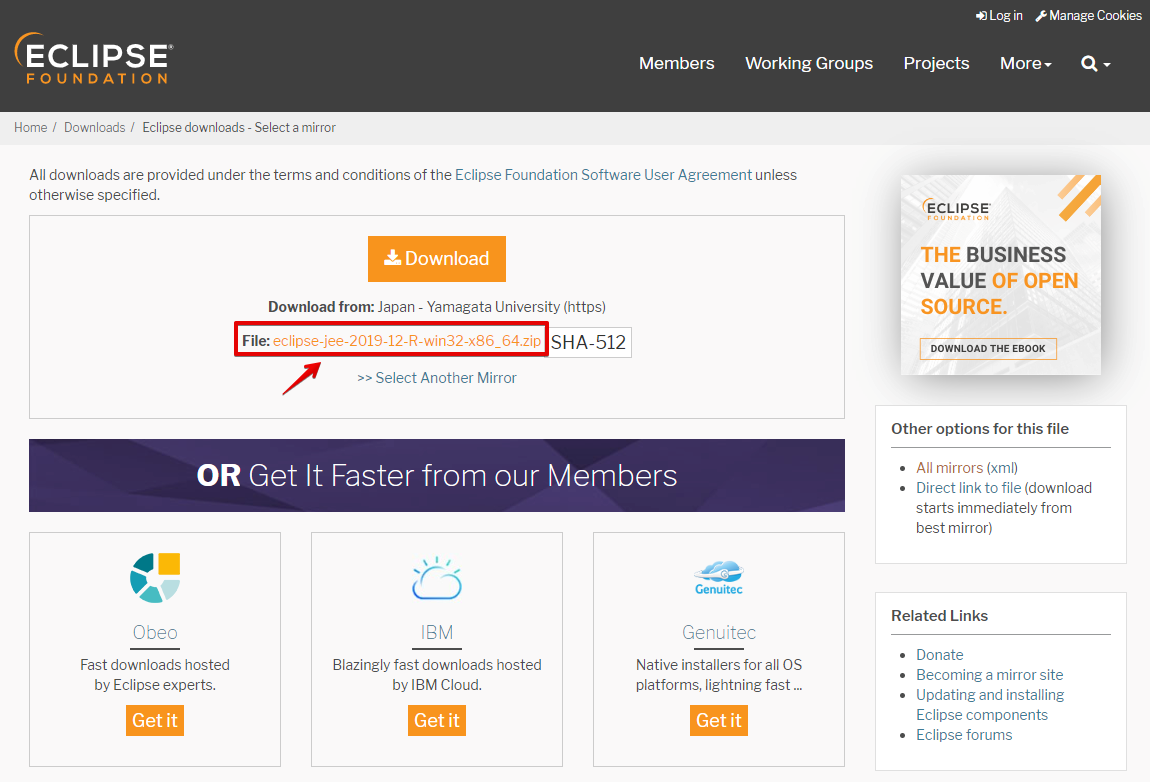Open Updating and installing Eclipse components link
This screenshot has height=782, width=1150.
coord(989,704)
